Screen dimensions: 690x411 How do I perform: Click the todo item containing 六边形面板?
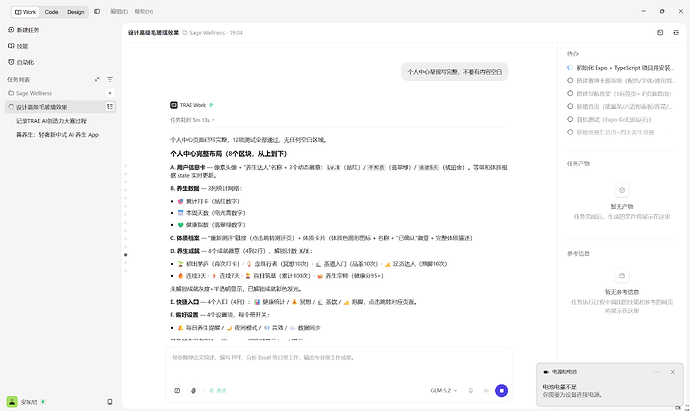(620, 106)
